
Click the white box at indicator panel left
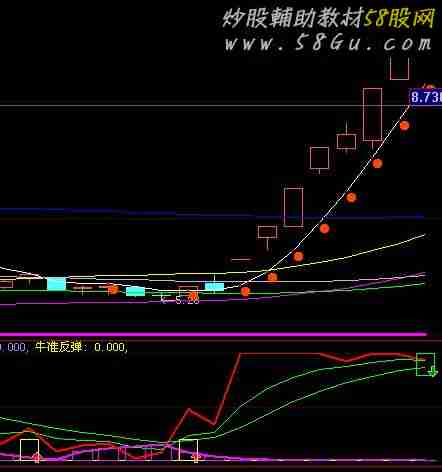point(29,450)
